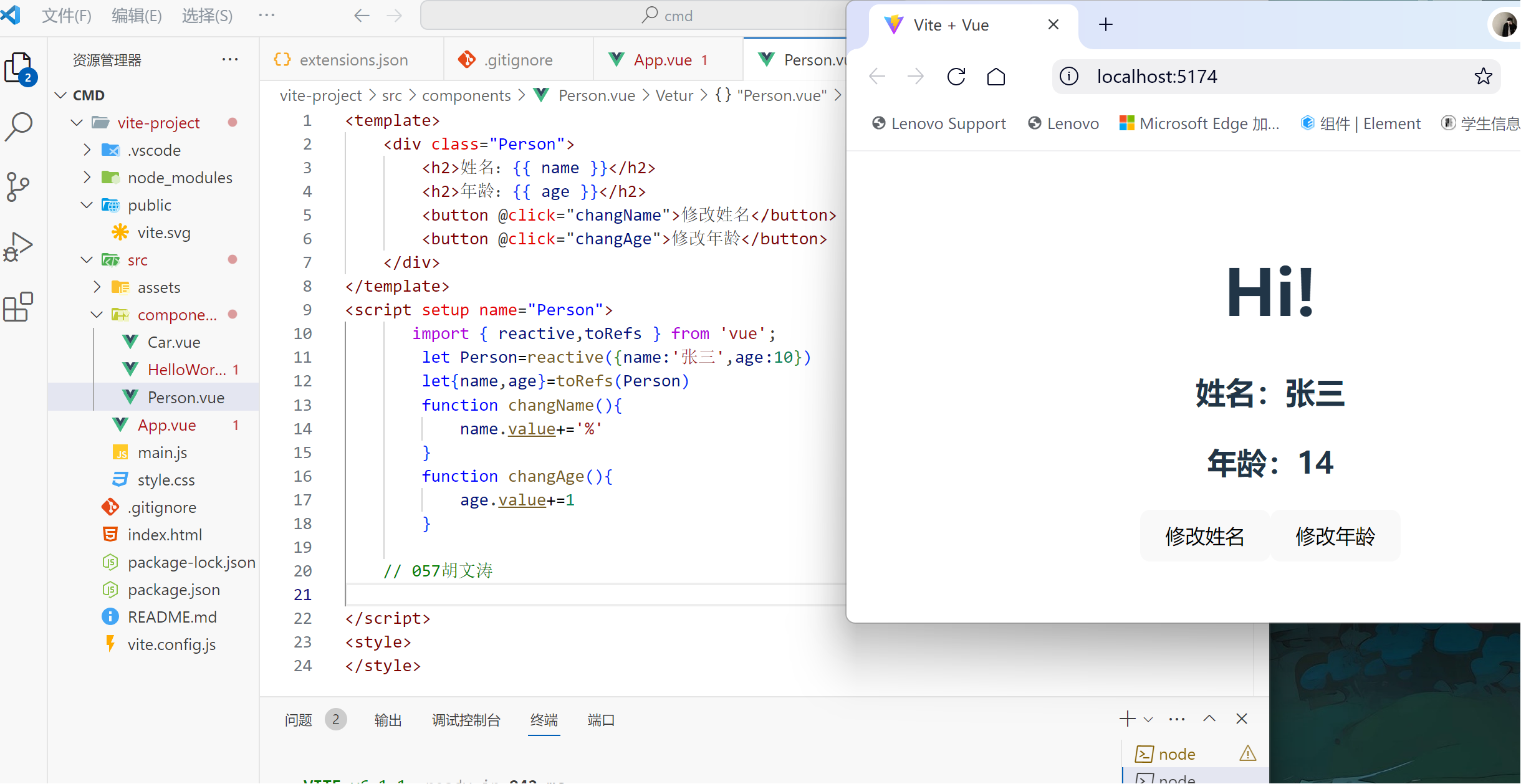Open the Search view in activity bar
This screenshot has width=1521, height=784.
[x=19, y=127]
